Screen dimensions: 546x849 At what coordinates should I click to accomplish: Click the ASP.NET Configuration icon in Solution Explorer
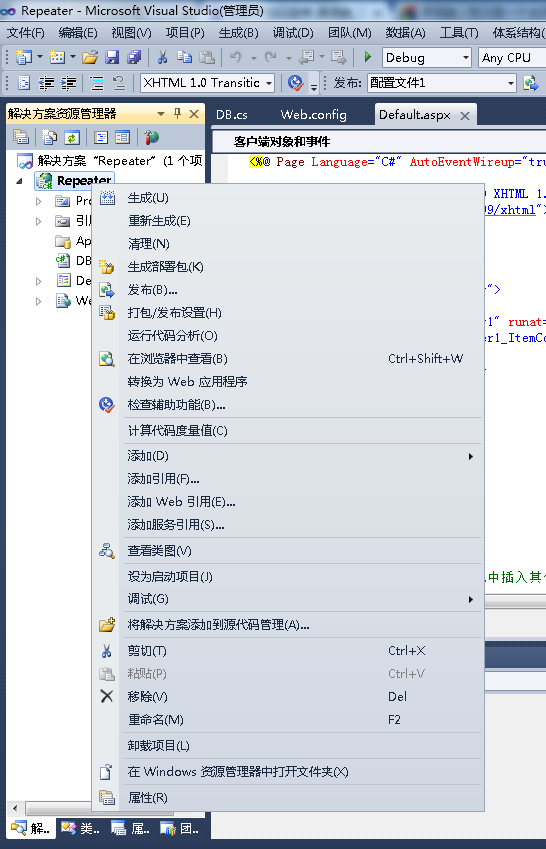tap(152, 137)
